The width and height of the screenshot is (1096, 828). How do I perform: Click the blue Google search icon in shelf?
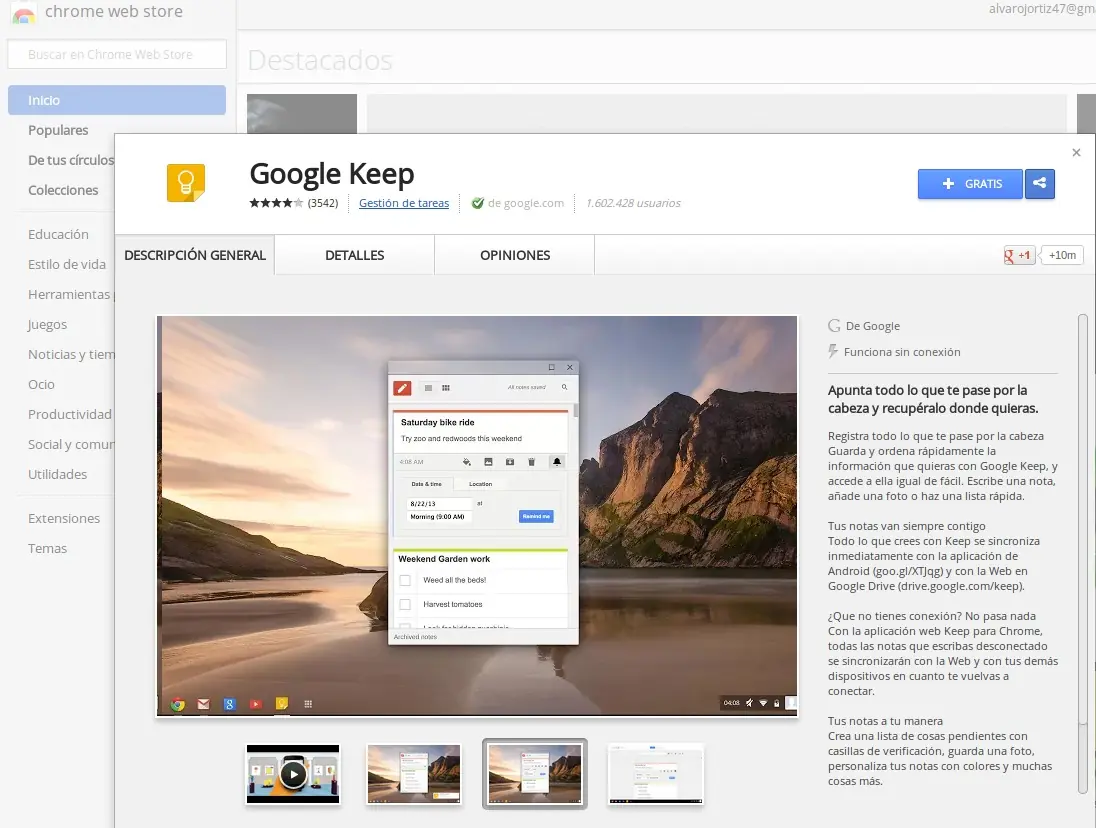229,704
